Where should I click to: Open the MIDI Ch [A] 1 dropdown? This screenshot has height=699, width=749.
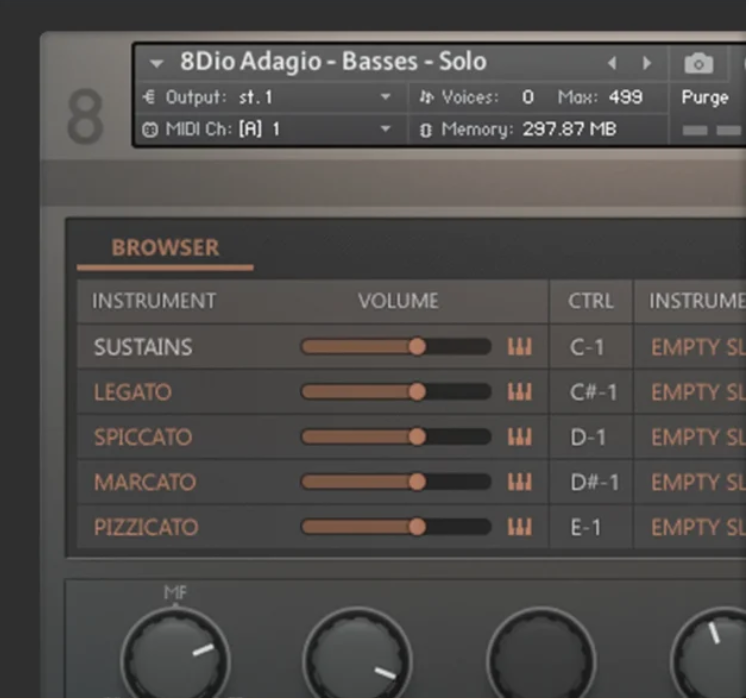point(385,129)
